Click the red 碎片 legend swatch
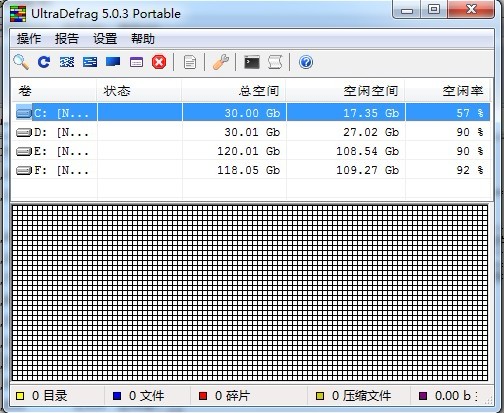This screenshot has height=413, width=504. (x=203, y=396)
